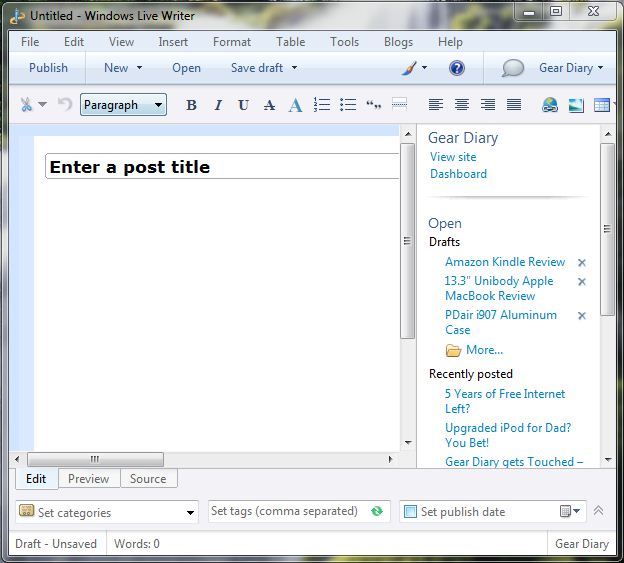This screenshot has height=563, width=624.
Task: Open the blue Help question icon
Action: click(x=457, y=68)
